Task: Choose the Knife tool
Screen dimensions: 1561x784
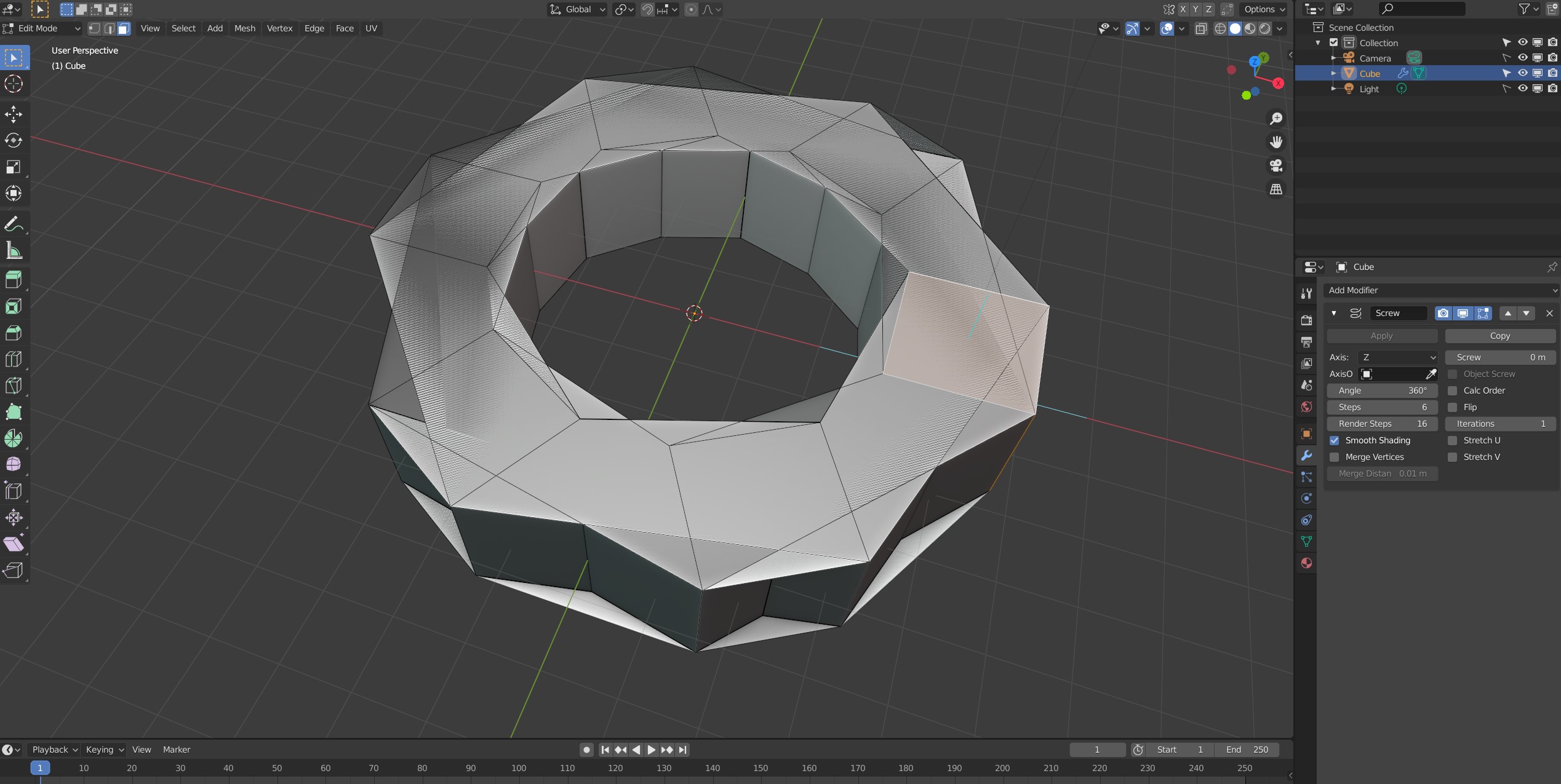Action: point(14,386)
